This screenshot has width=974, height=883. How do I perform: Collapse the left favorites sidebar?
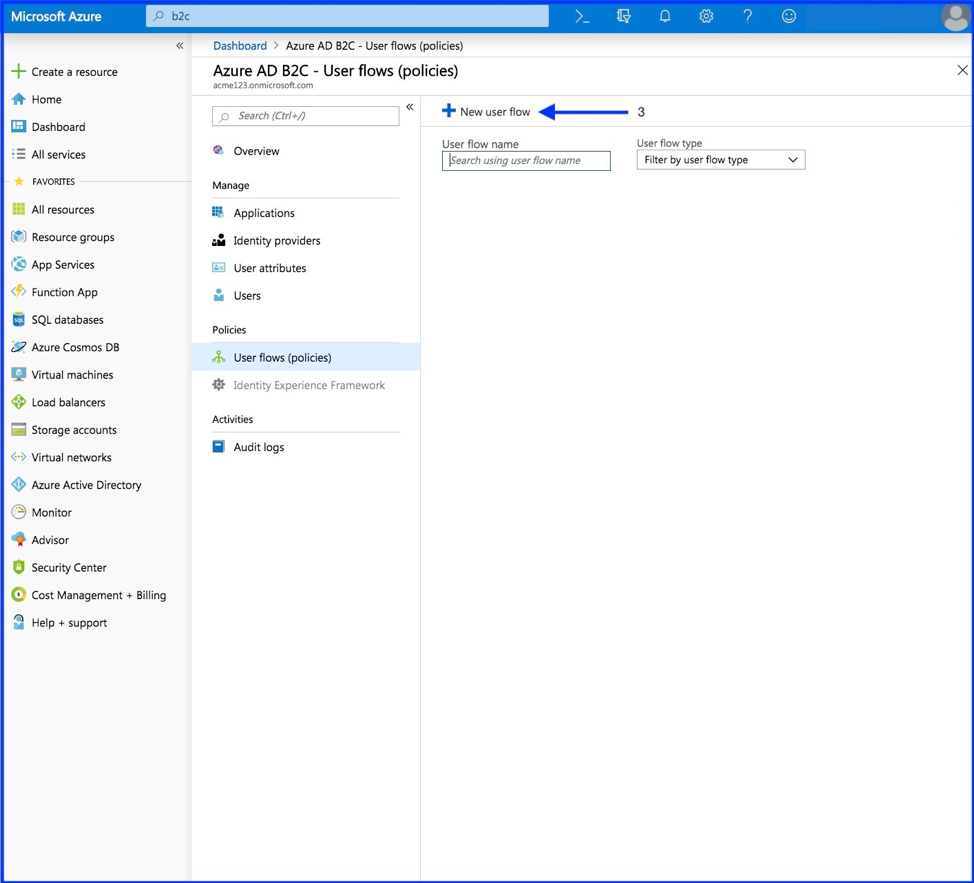[x=180, y=45]
